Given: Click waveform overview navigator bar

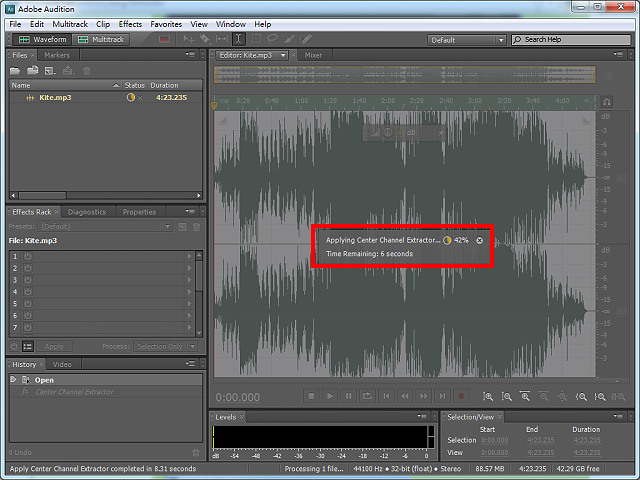Looking at the screenshot, I should coord(404,75).
